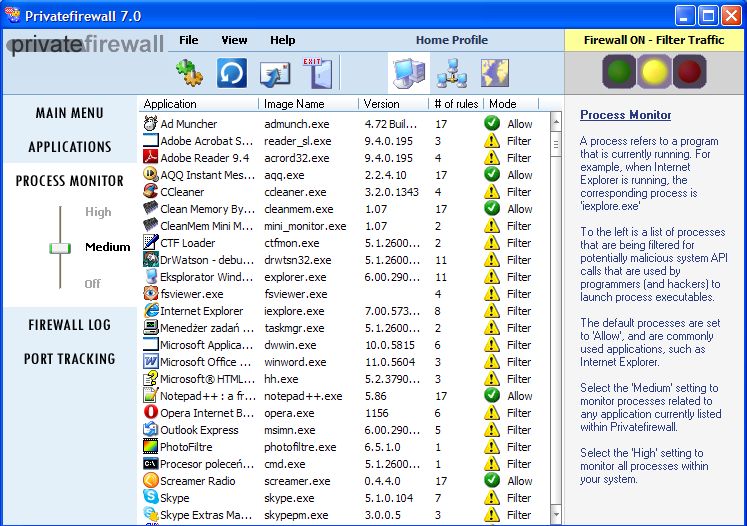The height and width of the screenshot is (526, 747).
Task: Click the Opera browser icon
Action: [151, 413]
